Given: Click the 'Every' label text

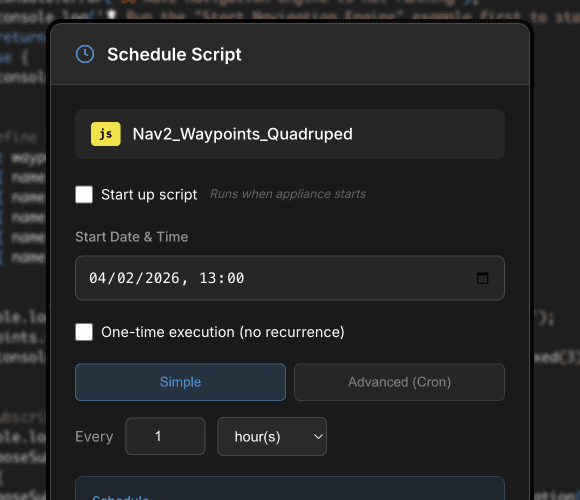Looking at the screenshot, I should tap(94, 437).
